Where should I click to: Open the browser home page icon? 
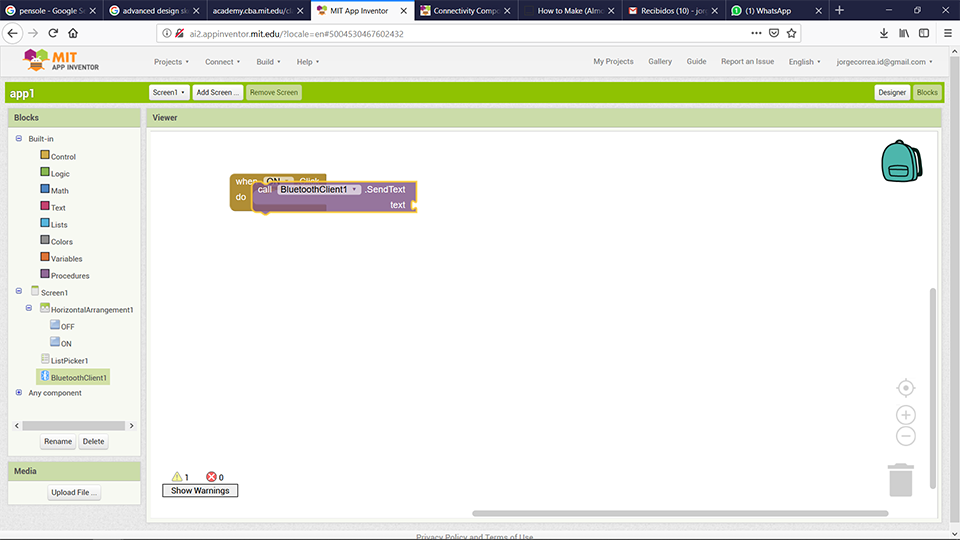73,33
